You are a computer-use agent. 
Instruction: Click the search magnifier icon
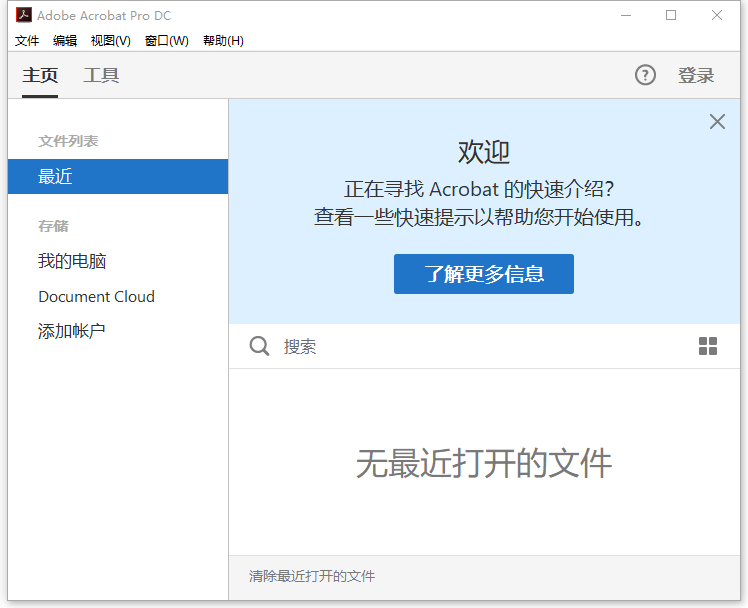coord(259,346)
